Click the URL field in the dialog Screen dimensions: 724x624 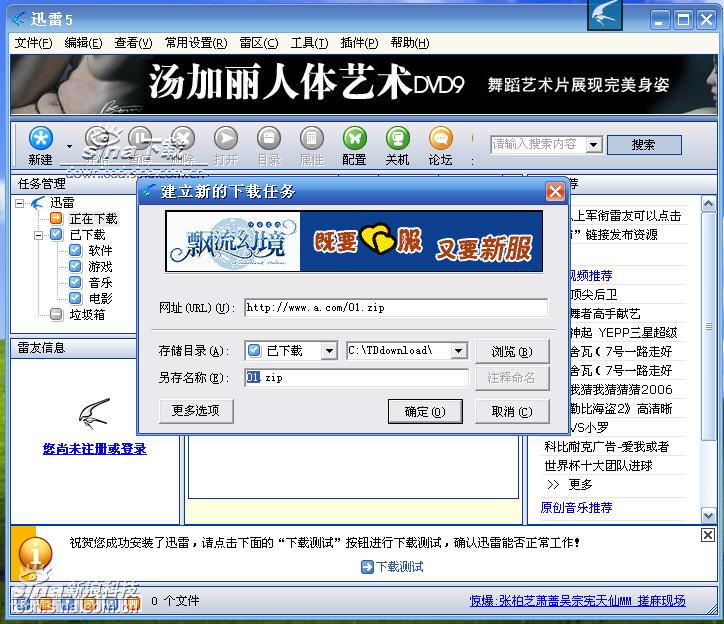[396, 308]
